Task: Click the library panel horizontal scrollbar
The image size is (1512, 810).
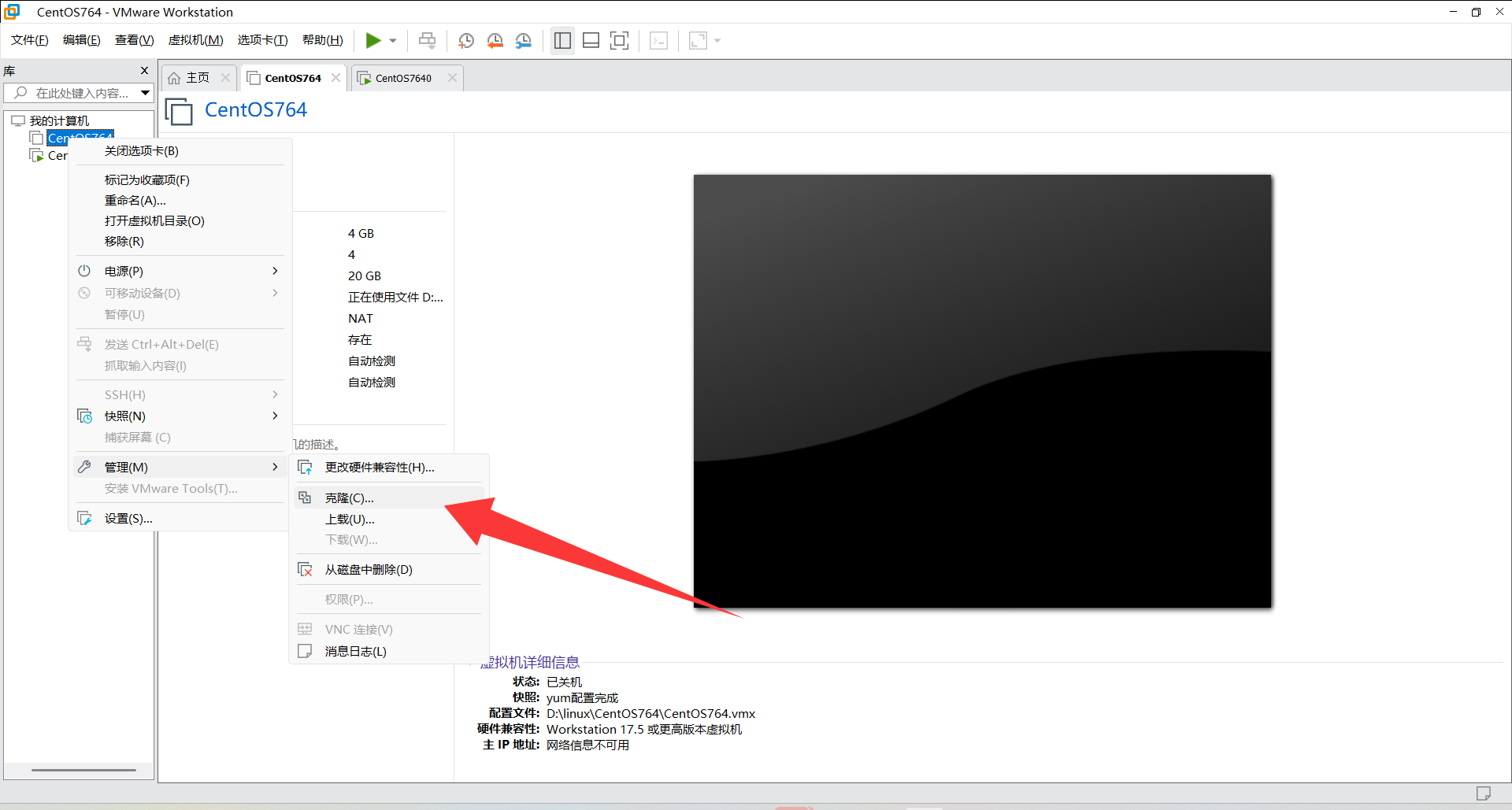Action: pos(83,770)
